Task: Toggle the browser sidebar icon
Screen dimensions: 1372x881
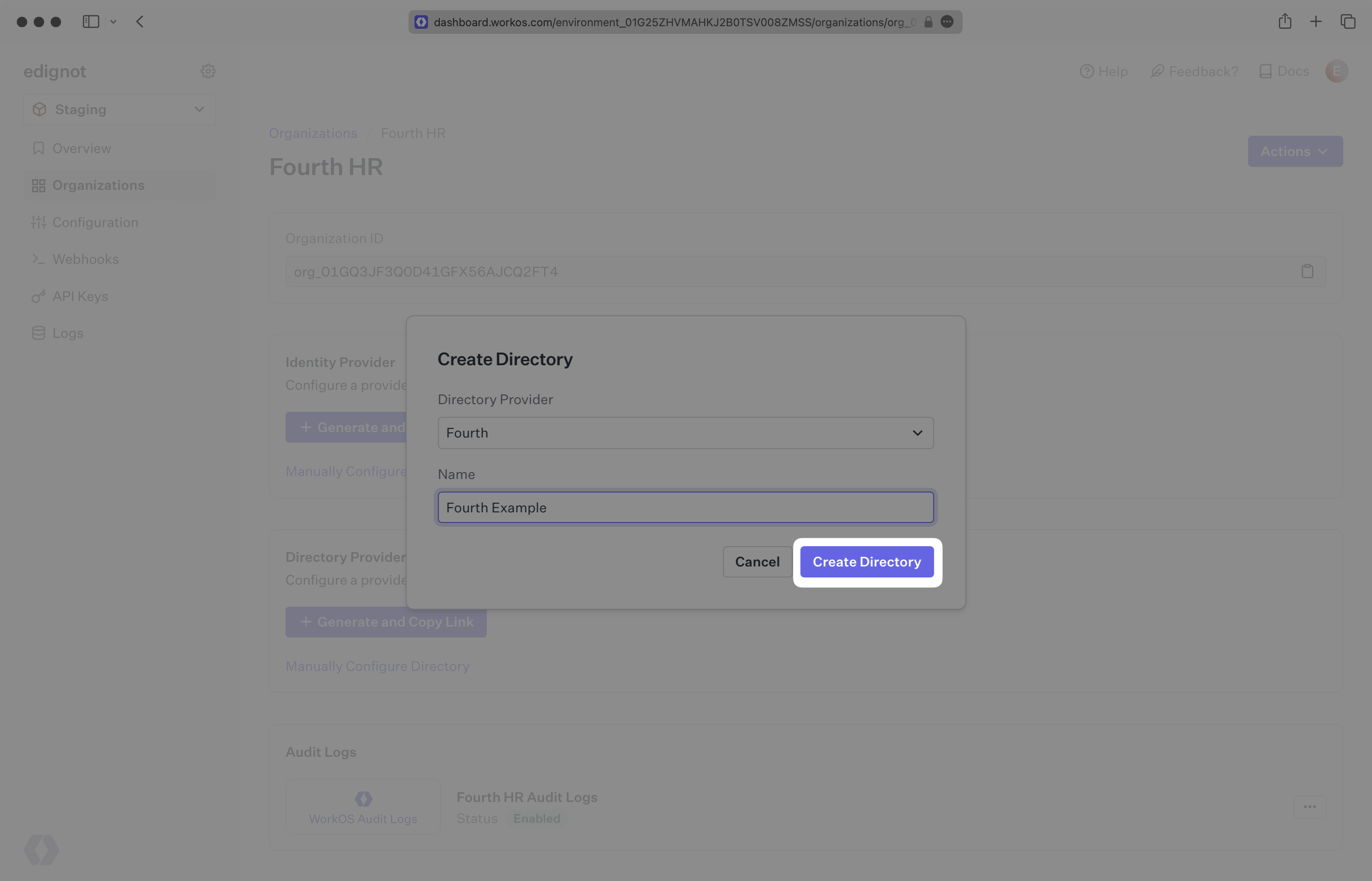Action: [x=91, y=22]
